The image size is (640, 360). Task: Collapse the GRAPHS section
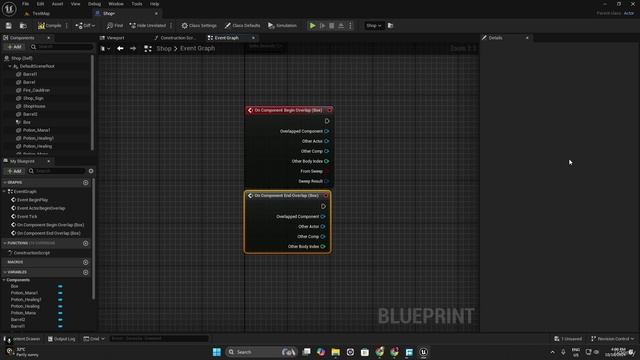click(x=5, y=182)
